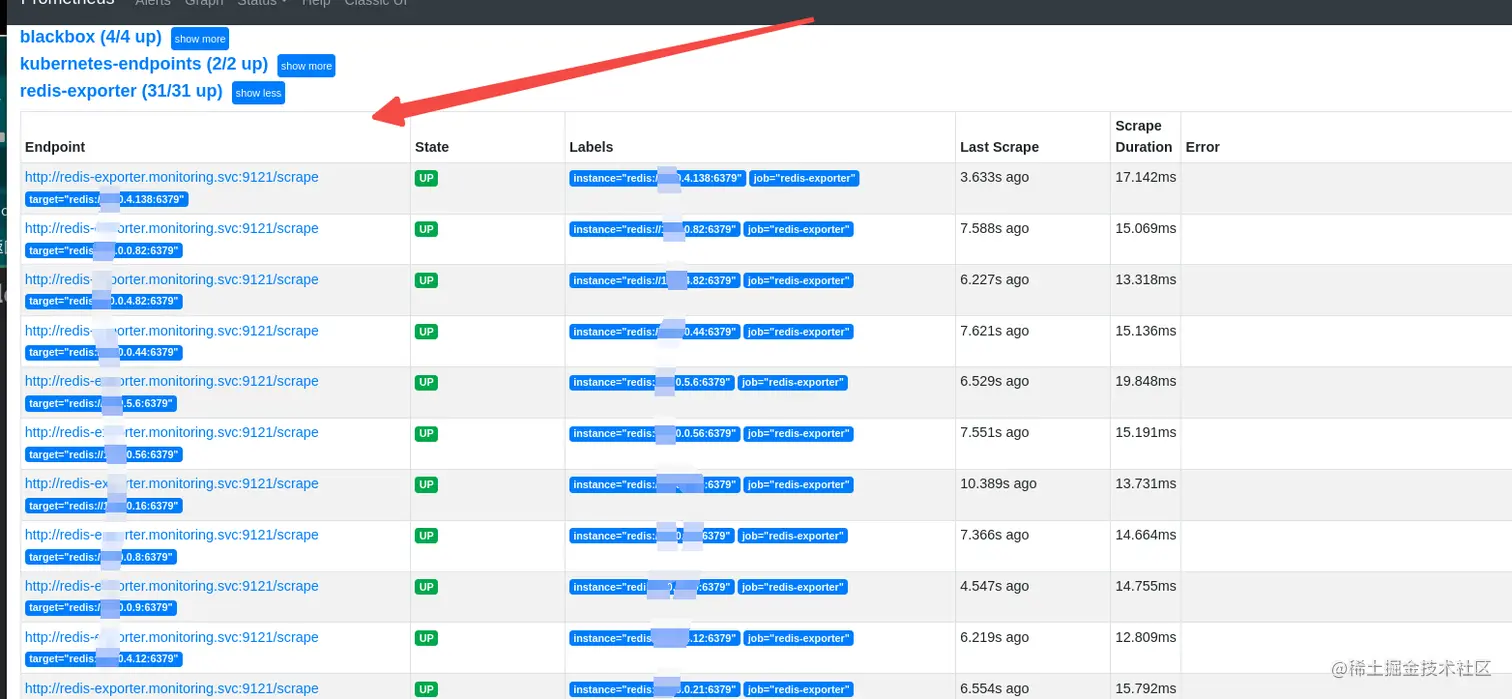Click job="redis-exporter" label in 3.633s ago row
This screenshot has height=699, width=1512.
pyautogui.click(x=804, y=179)
